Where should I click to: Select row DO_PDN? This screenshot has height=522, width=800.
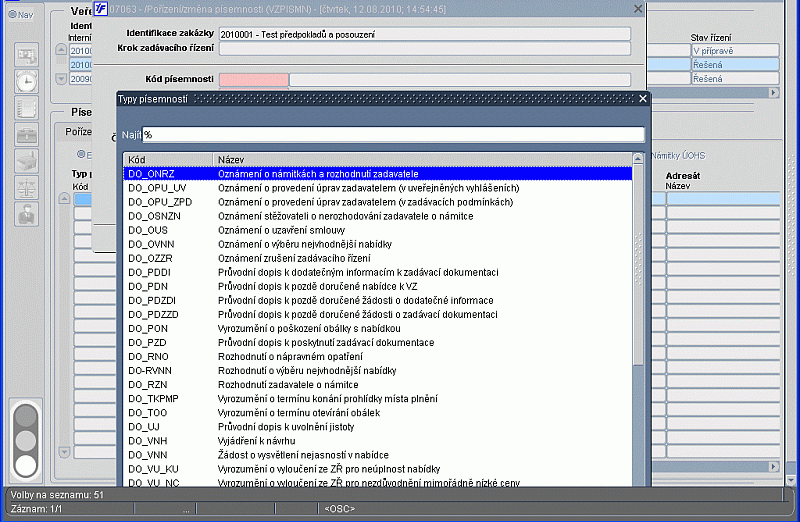[x=378, y=286]
